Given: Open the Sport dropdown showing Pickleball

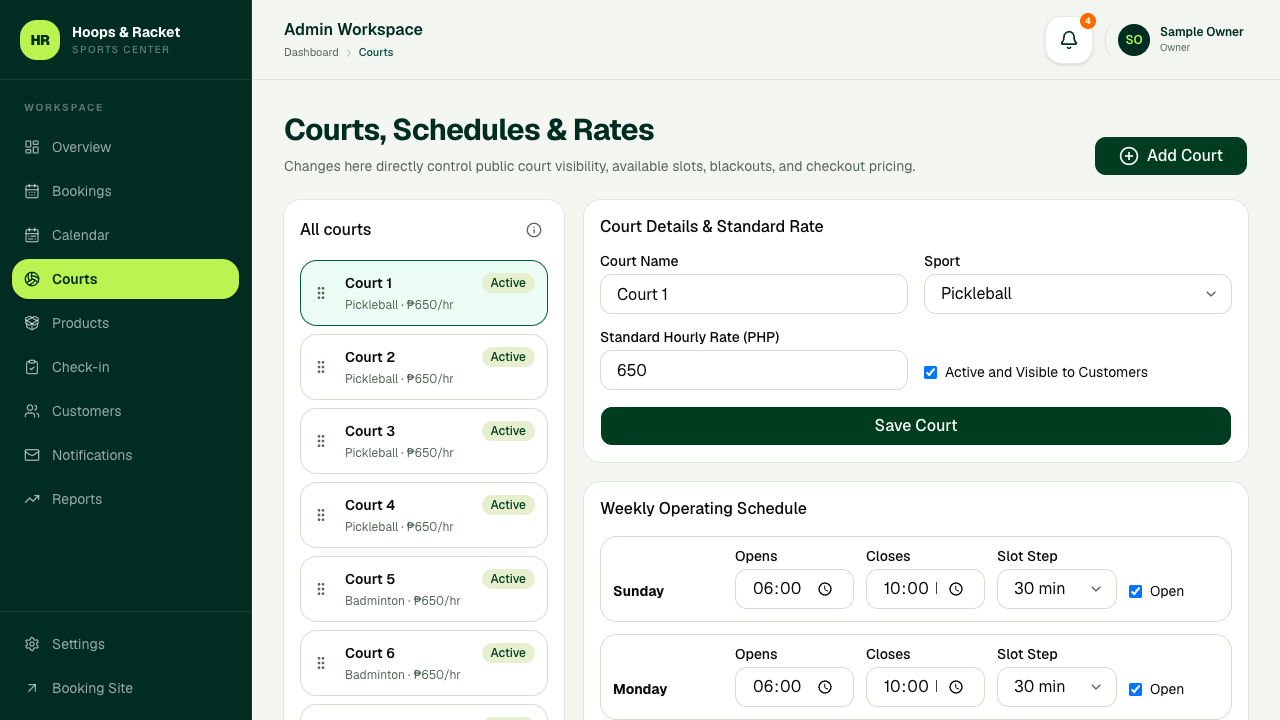Looking at the screenshot, I should pyautogui.click(x=1078, y=294).
